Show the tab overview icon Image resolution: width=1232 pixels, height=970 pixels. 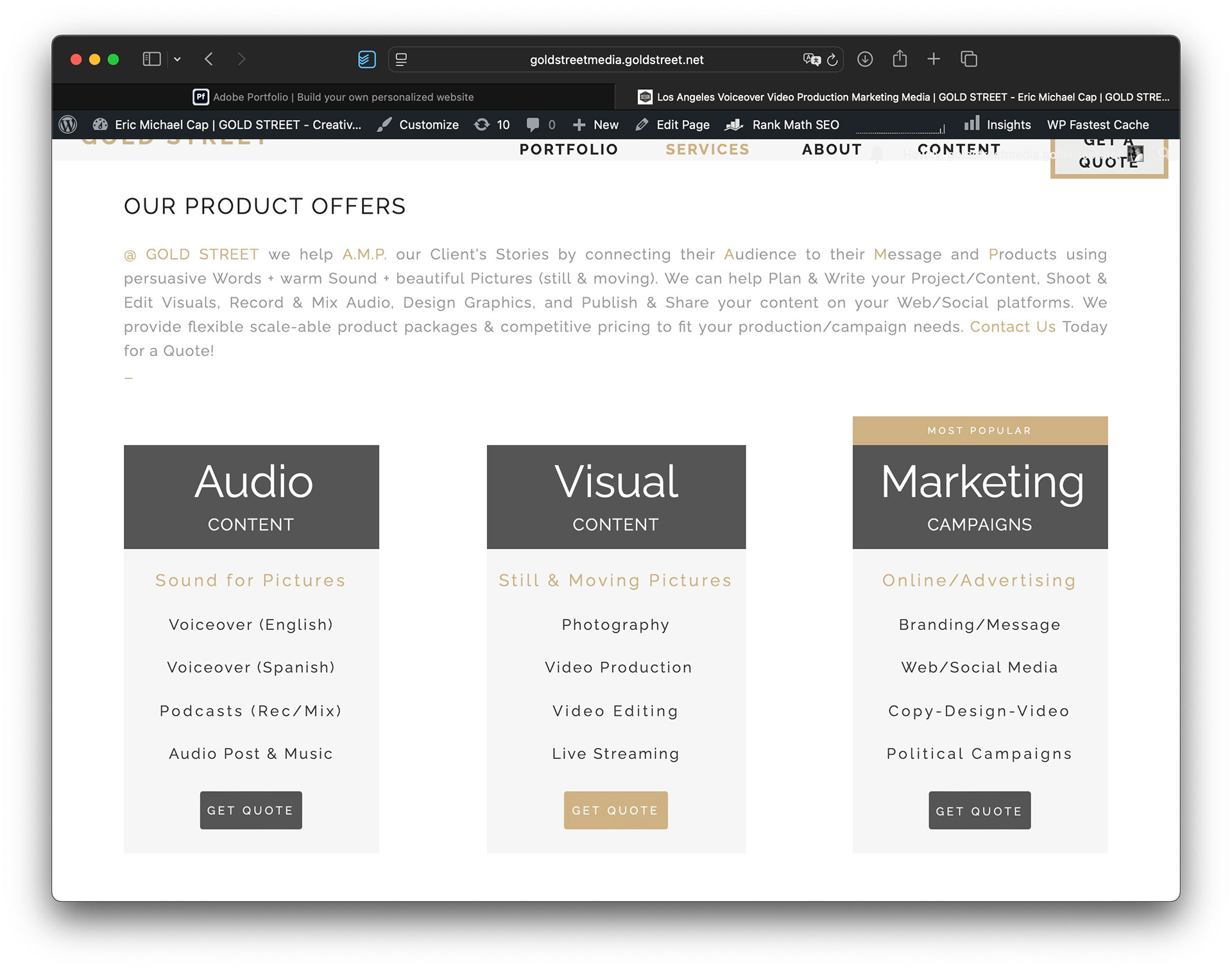click(x=968, y=59)
